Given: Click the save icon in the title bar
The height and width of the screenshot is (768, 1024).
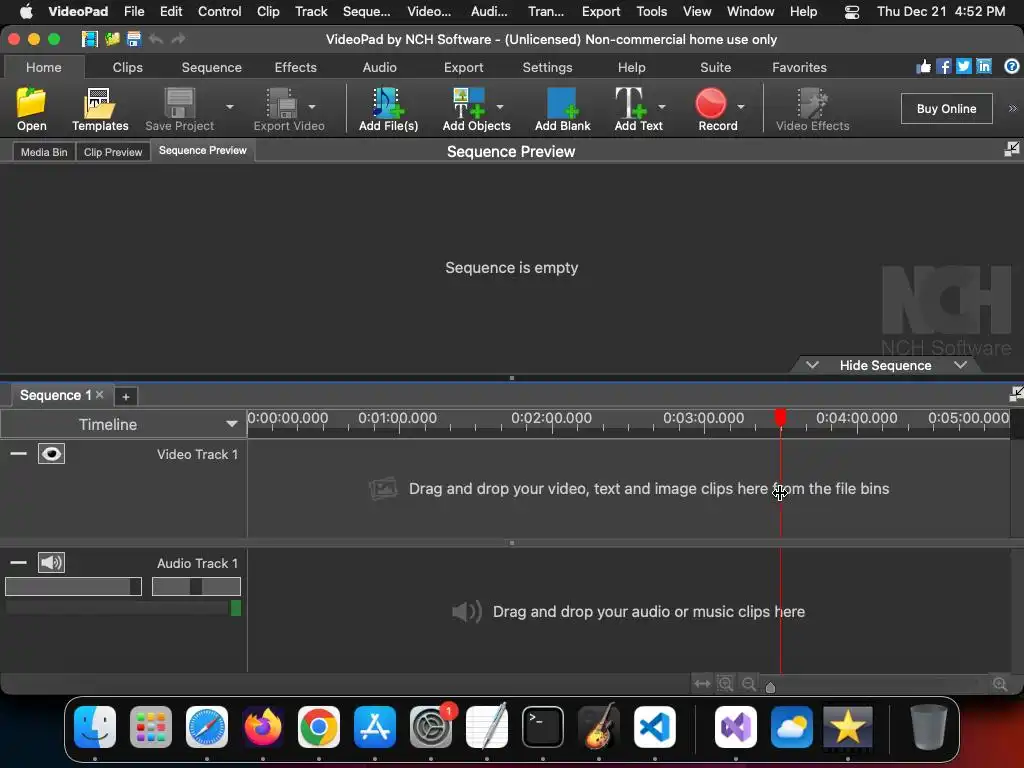Looking at the screenshot, I should coord(134,39).
